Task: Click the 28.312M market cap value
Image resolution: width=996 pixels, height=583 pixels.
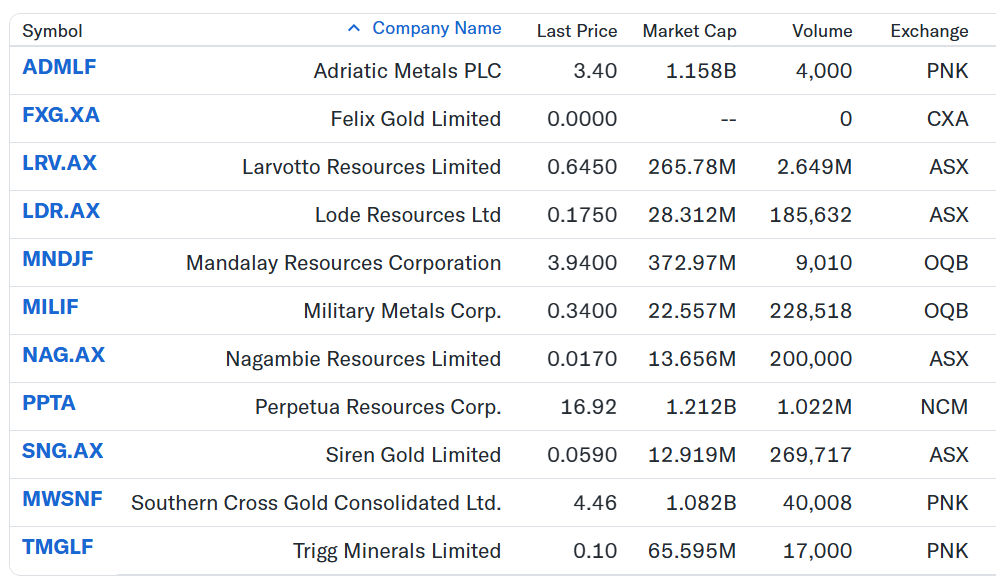Action: 692,215
